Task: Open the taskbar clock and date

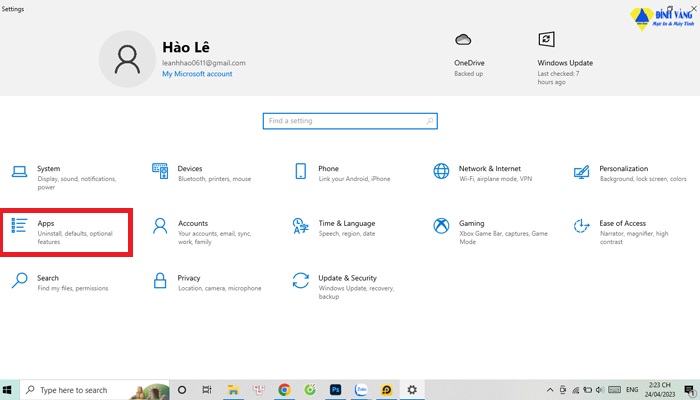Action: 659,389
